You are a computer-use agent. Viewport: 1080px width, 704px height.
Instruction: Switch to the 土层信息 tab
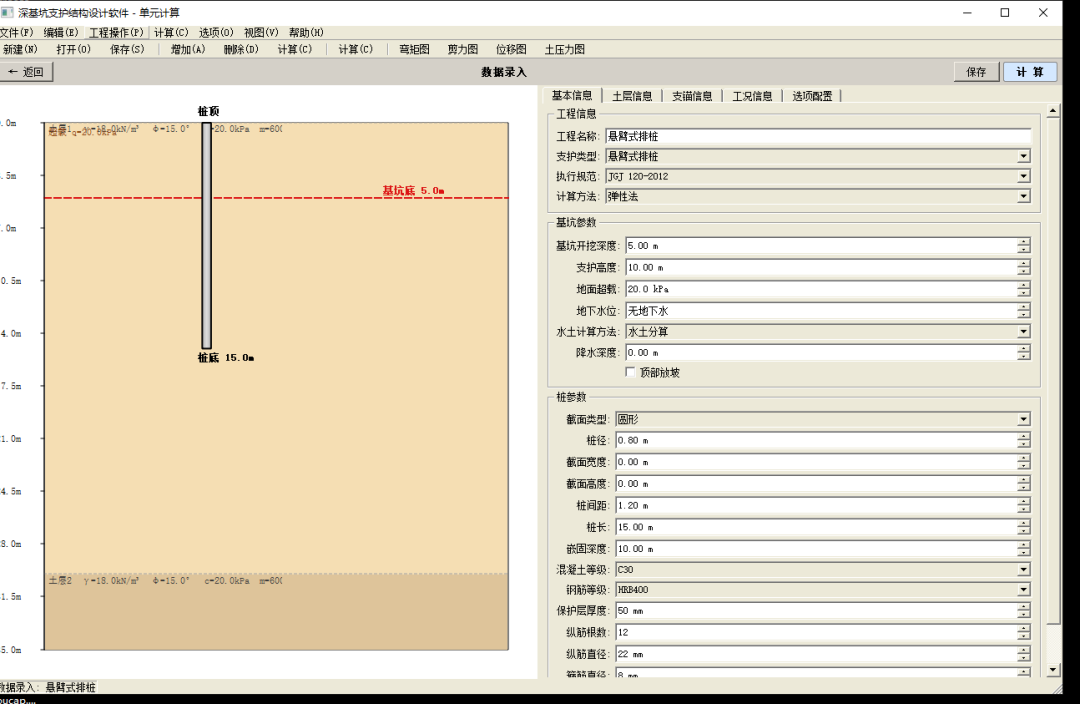coord(632,96)
